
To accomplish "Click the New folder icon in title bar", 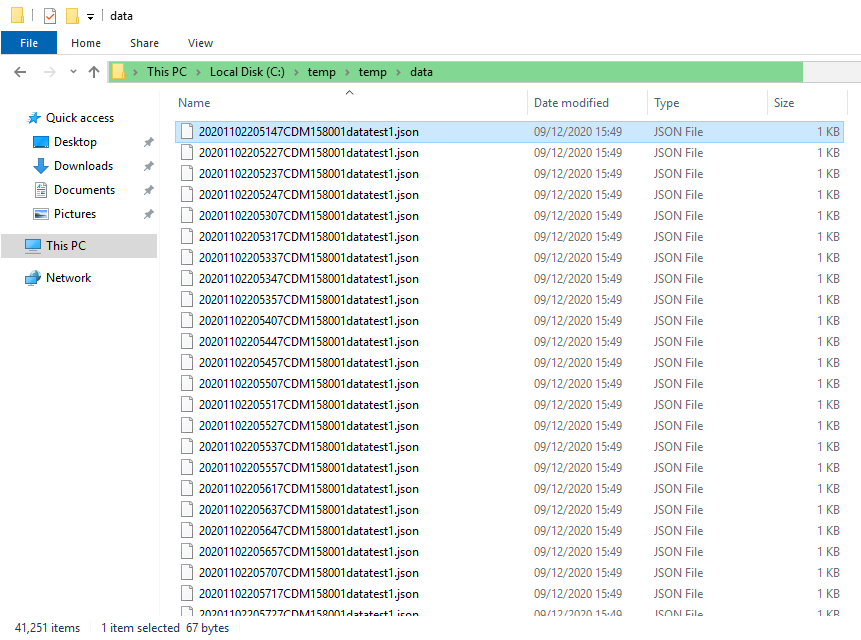I will (x=72, y=16).
